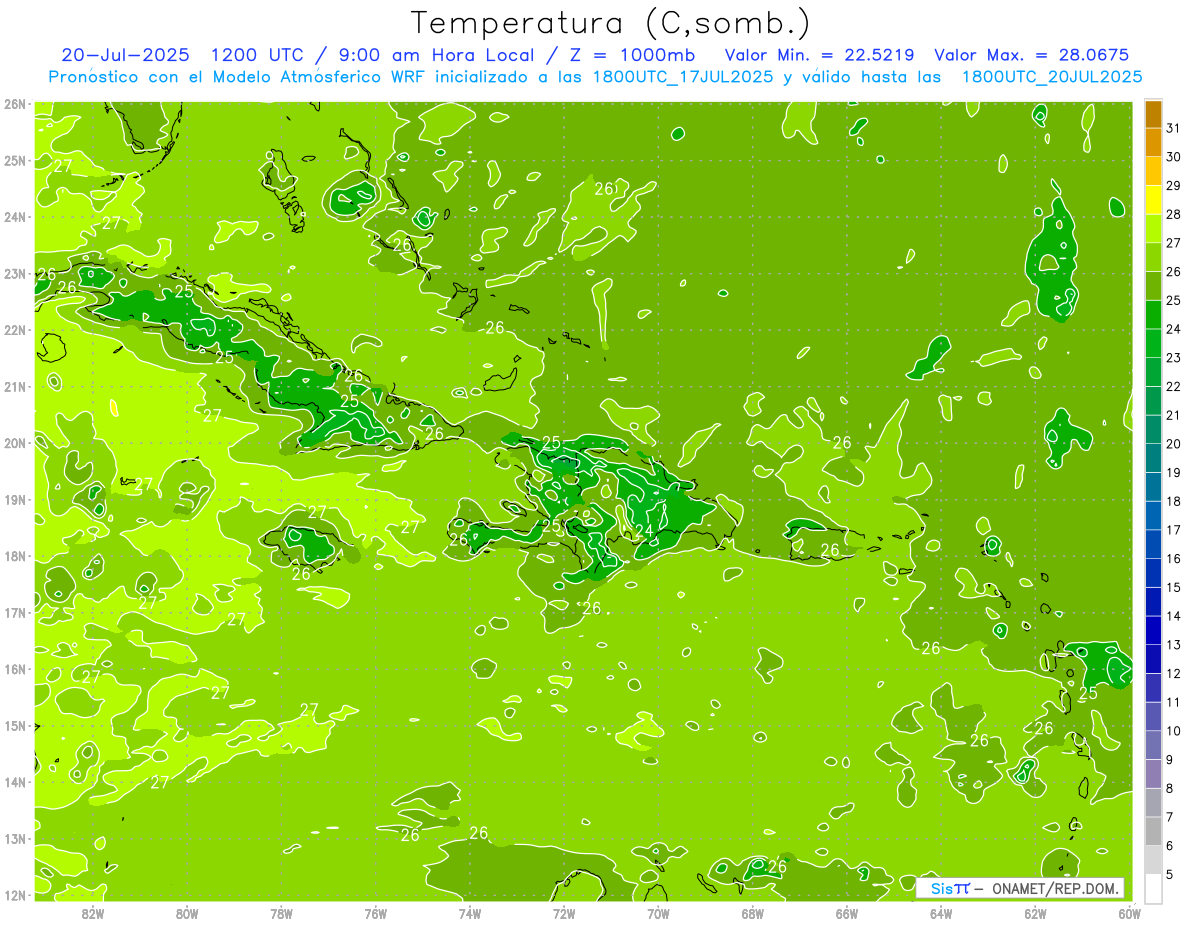Click the 72W longitude axis label

click(564, 913)
